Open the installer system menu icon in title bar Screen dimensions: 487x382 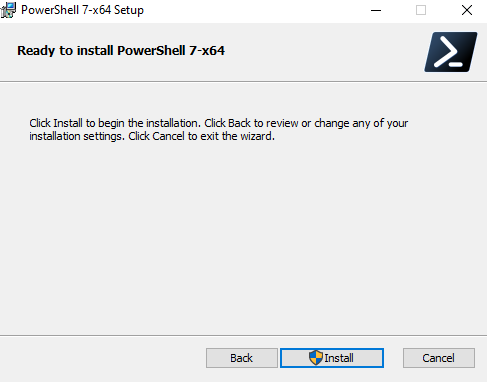[8, 10]
